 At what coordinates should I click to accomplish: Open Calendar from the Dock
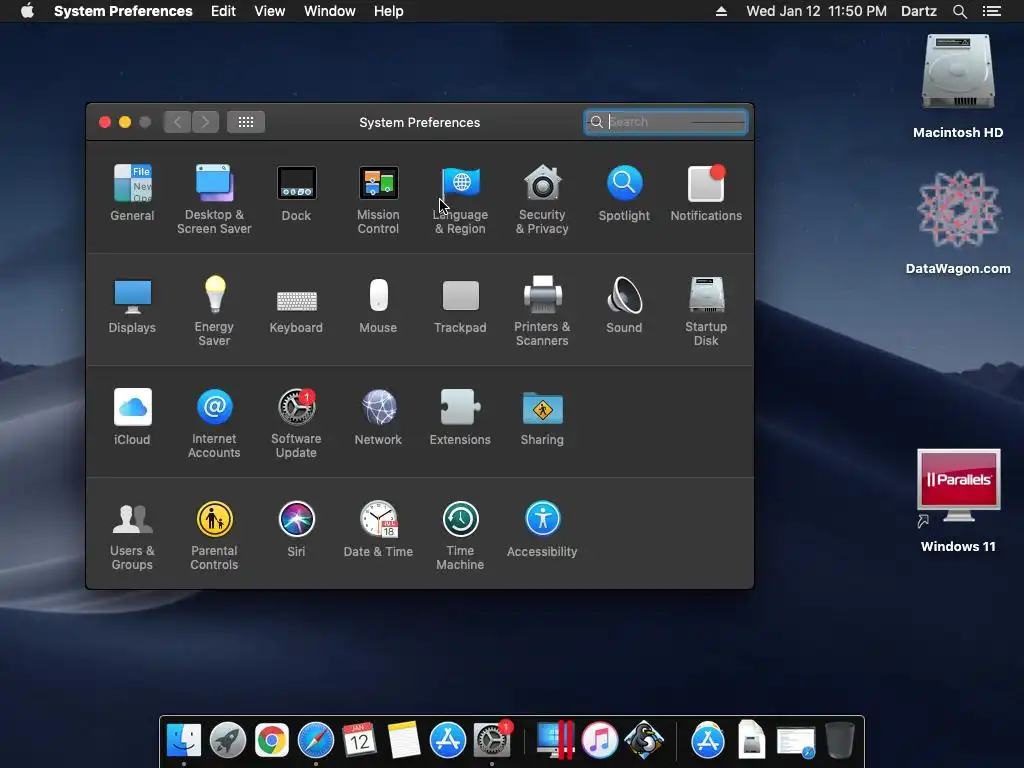coord(360,741)
